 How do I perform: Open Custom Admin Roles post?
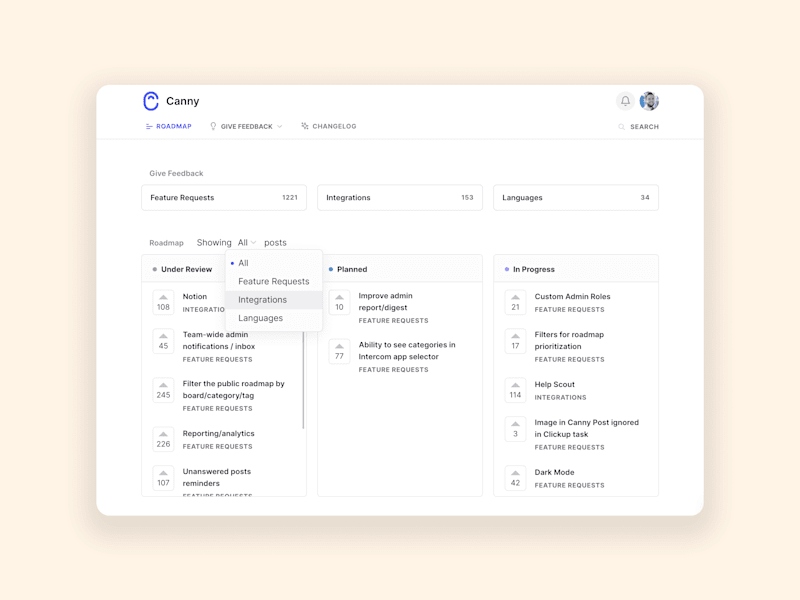(x=572, y=296)
